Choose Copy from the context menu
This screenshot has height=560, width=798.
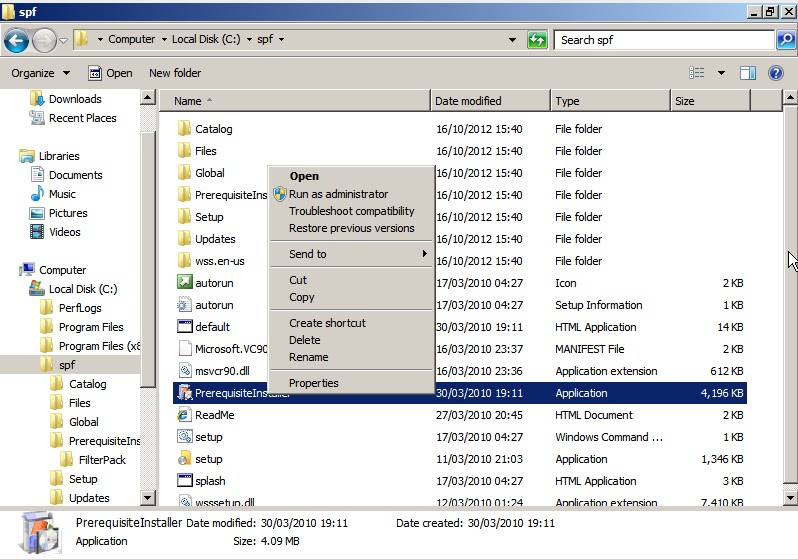click(351, 297)
